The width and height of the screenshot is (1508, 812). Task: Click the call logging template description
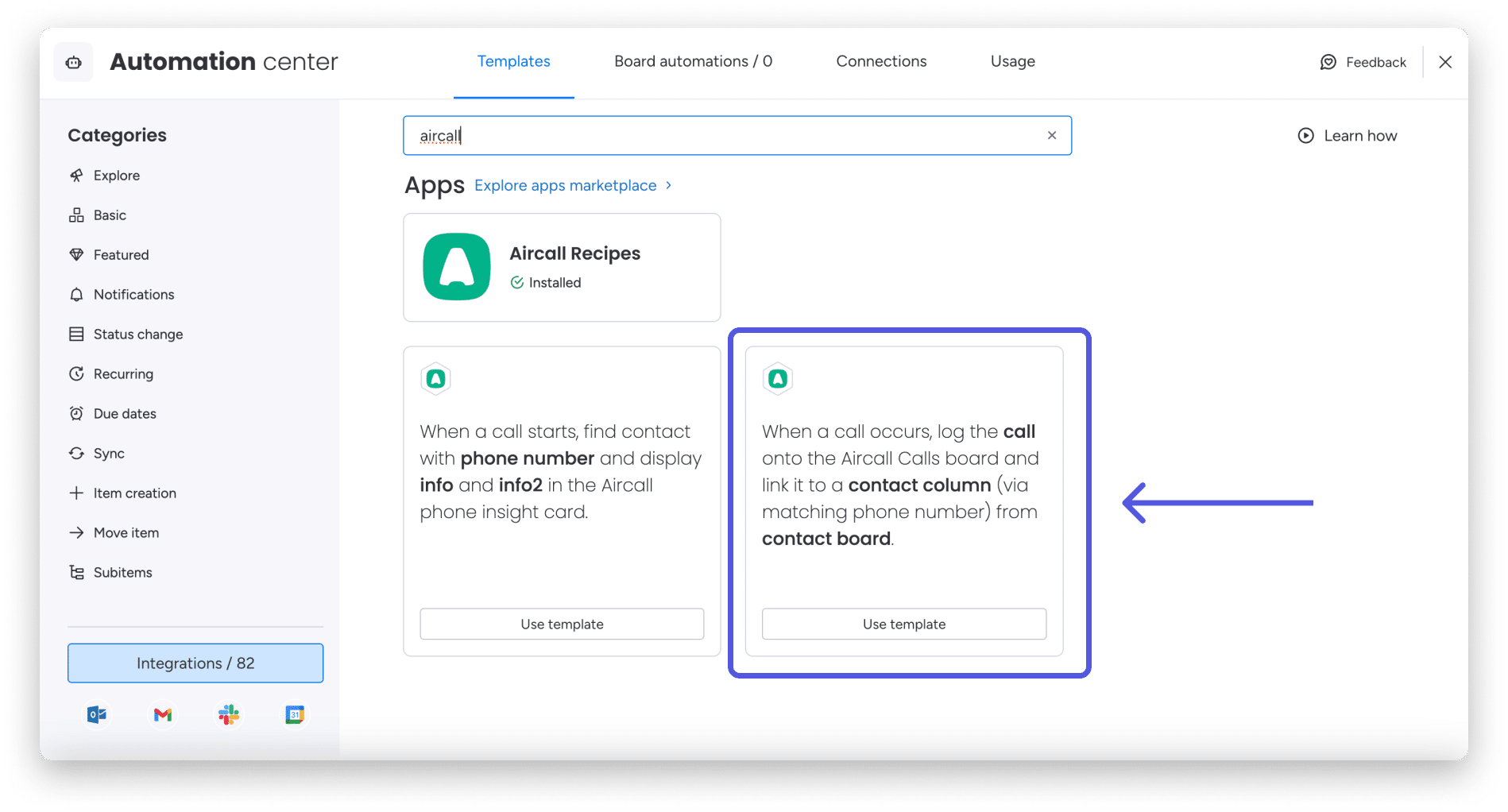pyautogui.click(x=900, y=485)
